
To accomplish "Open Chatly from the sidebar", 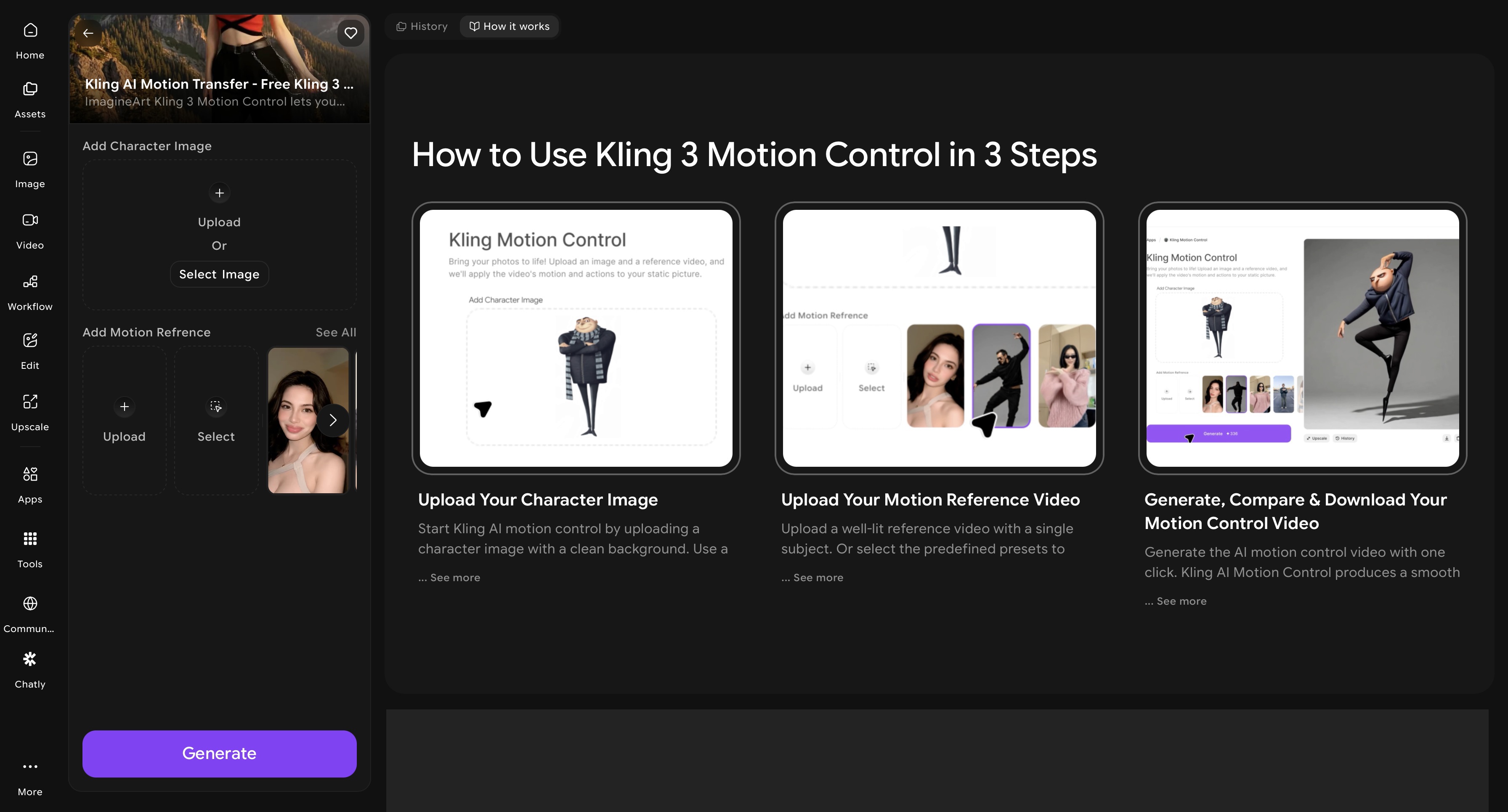I will coord(30,669).
